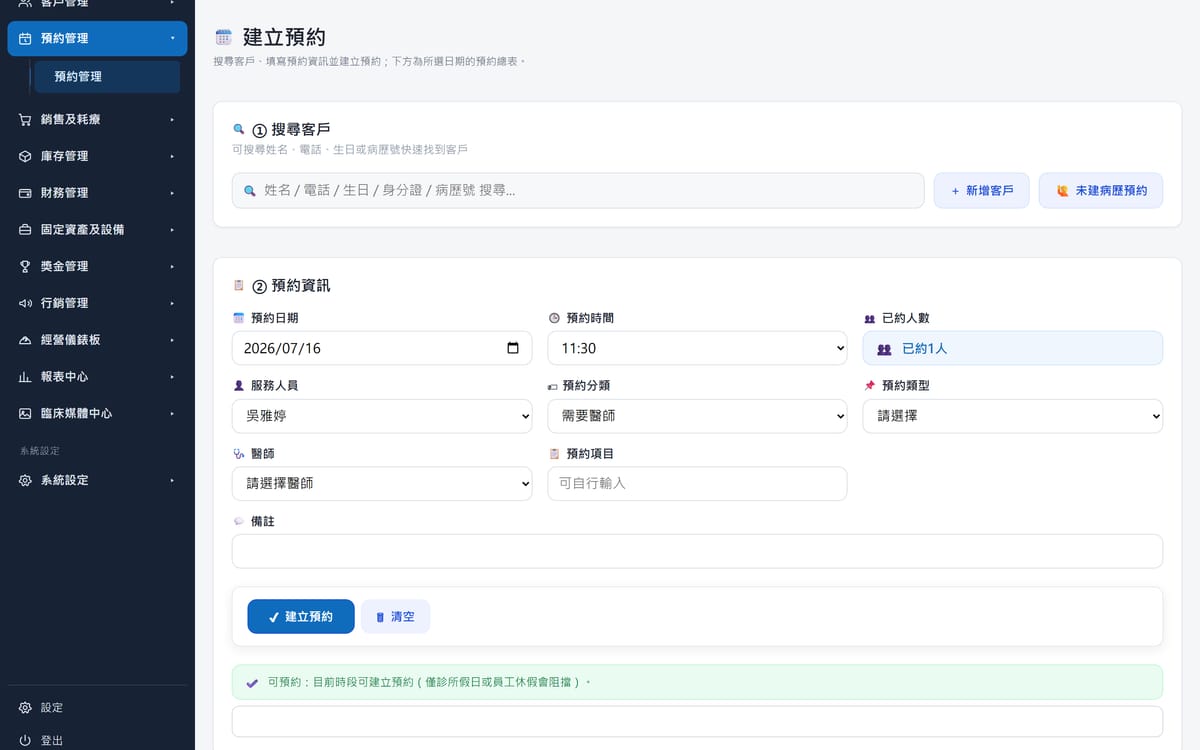Click the megaphone icon for 行銷管理
Screen dimensions: 1200x750
(25, 303)
